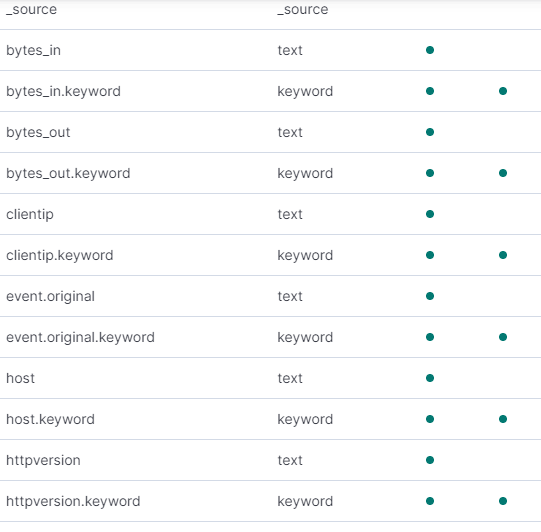541x532 pixels.
Task: Click the aggregatable dot for clientip.keyword
Action: 503,255
